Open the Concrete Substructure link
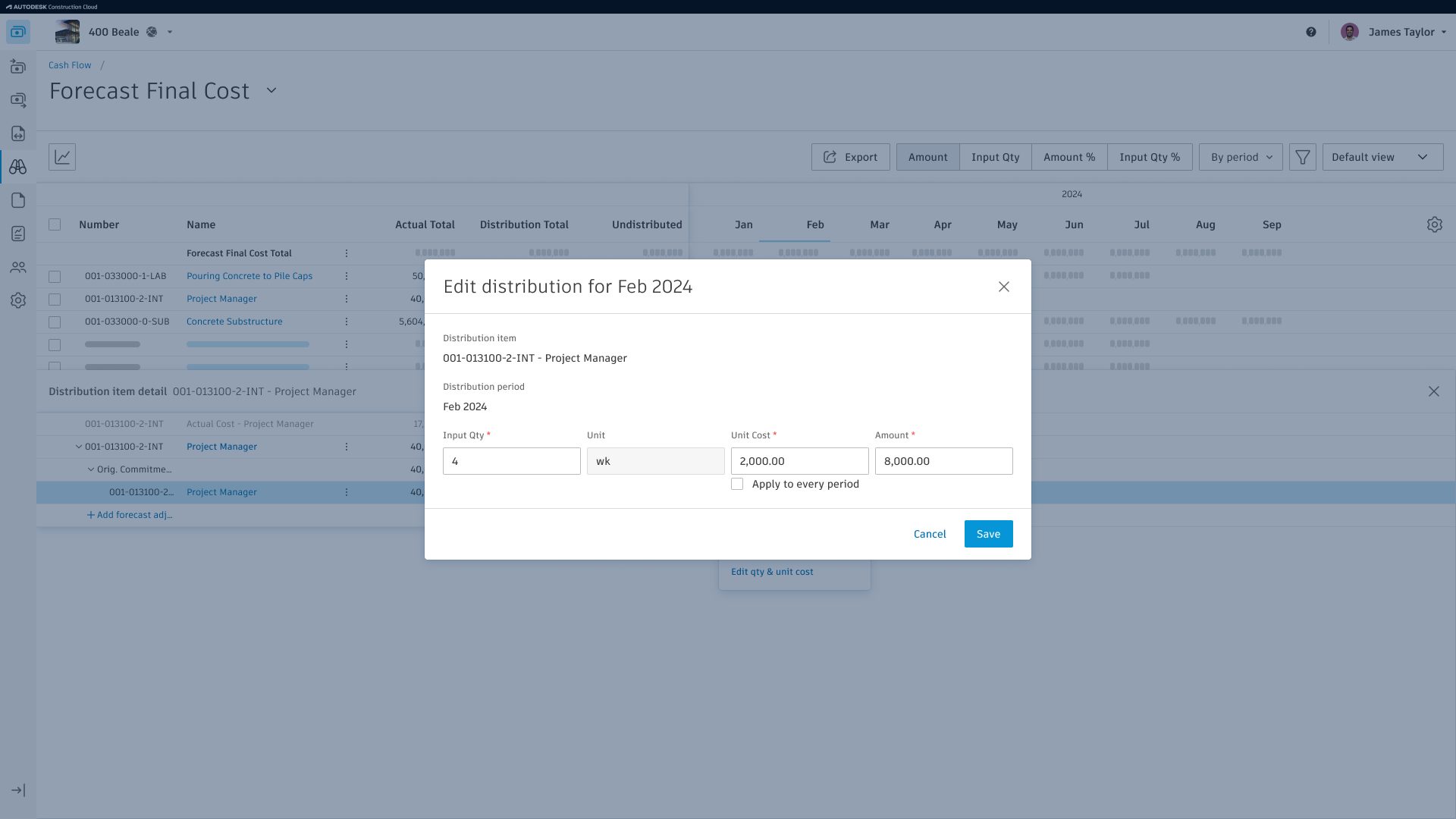Image resolution: width=1456 pixels, height=819 pixels. click(x=234, y=322)
